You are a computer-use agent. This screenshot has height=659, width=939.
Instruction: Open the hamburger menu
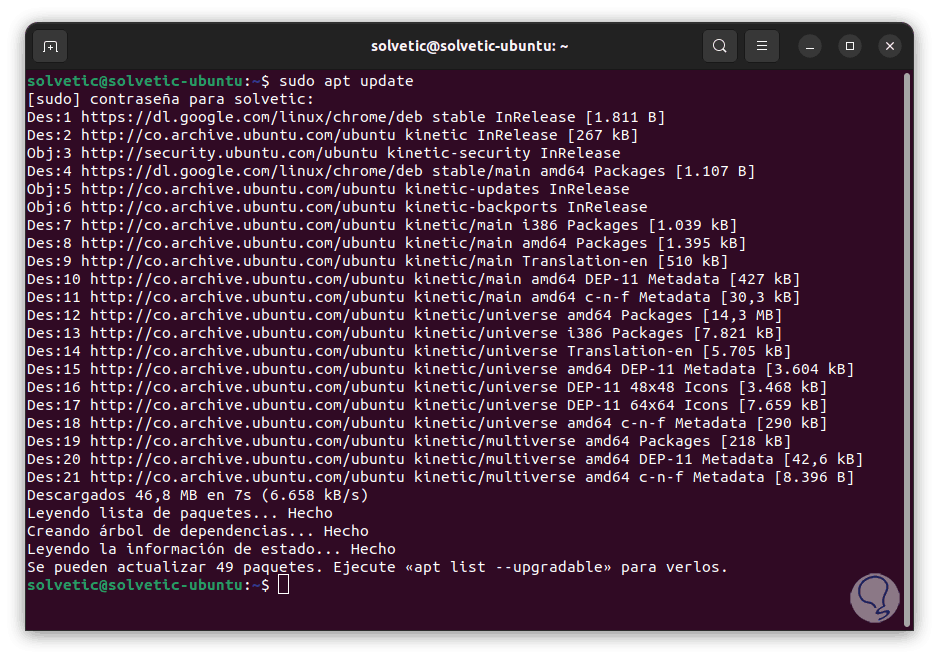tap(761, 46)
